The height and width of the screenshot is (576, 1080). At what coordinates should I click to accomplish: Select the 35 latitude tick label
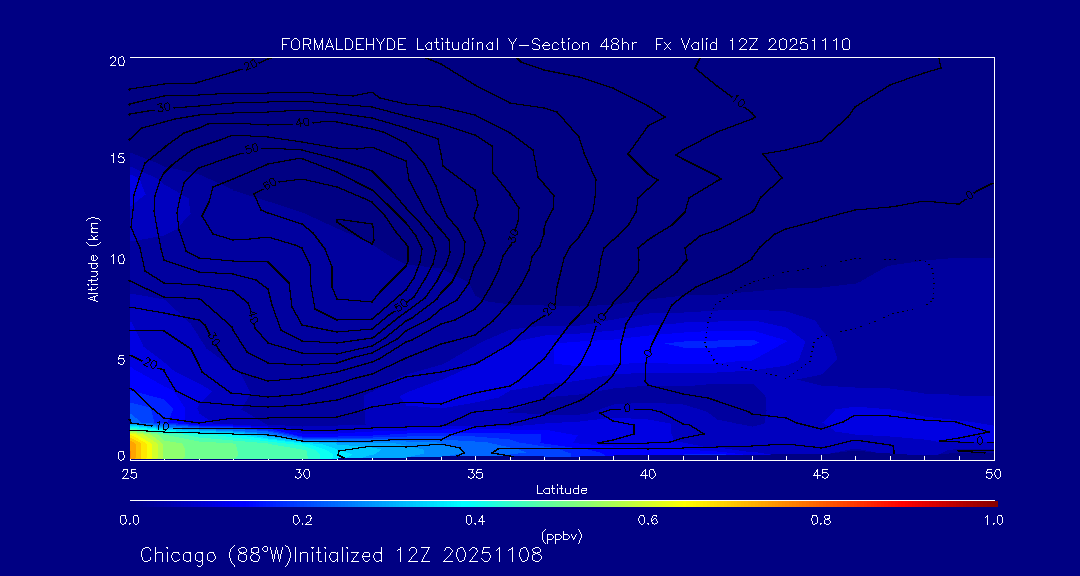click(x=475, y=473)
